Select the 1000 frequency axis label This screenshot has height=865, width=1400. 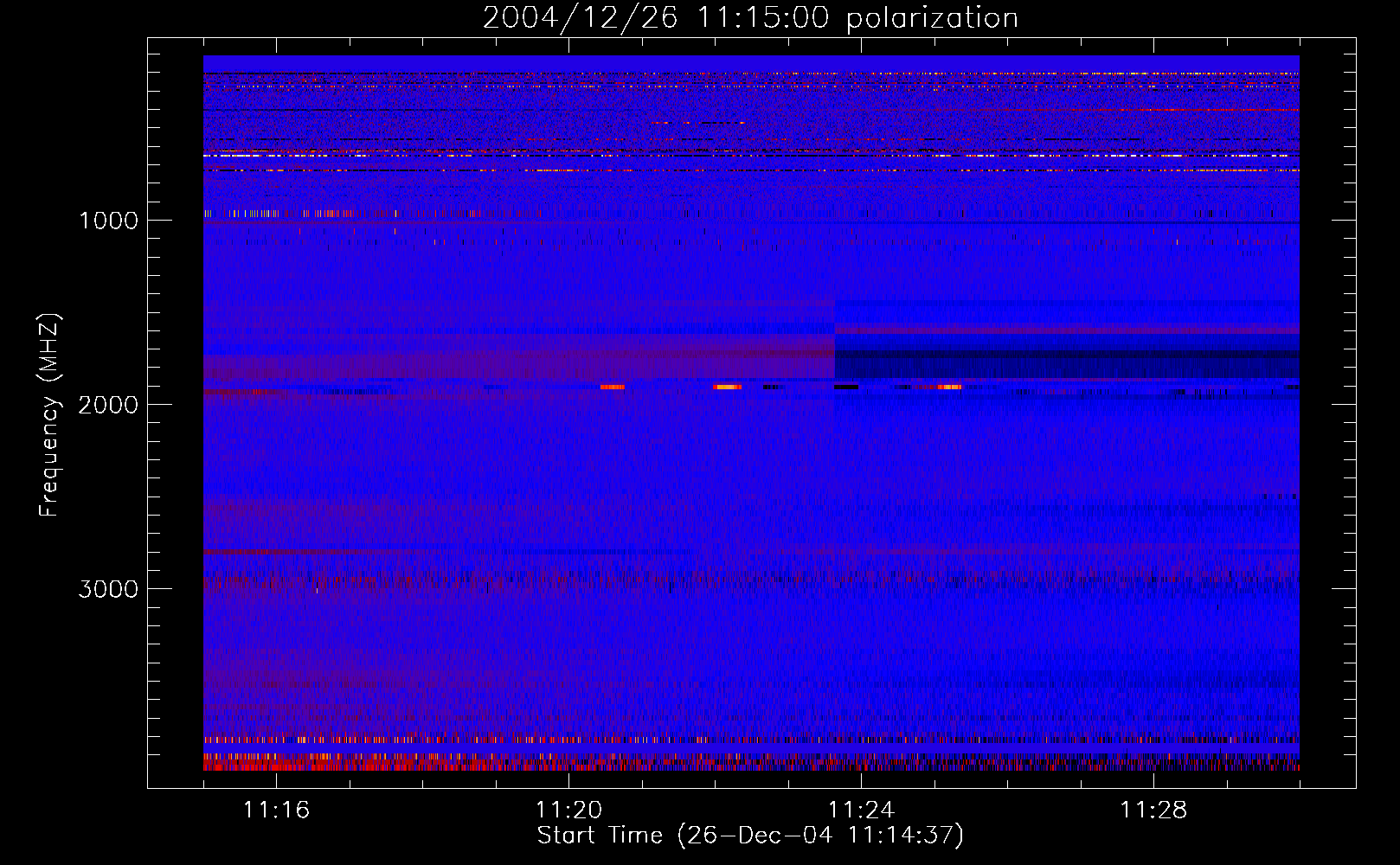click(x=108, y=221)
